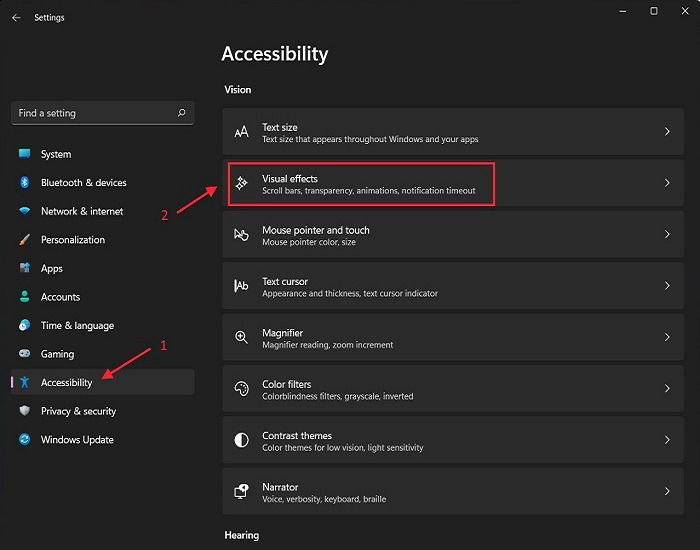Click the Vision section heading
Screen dimensions: 700x550
click(238, 90)
